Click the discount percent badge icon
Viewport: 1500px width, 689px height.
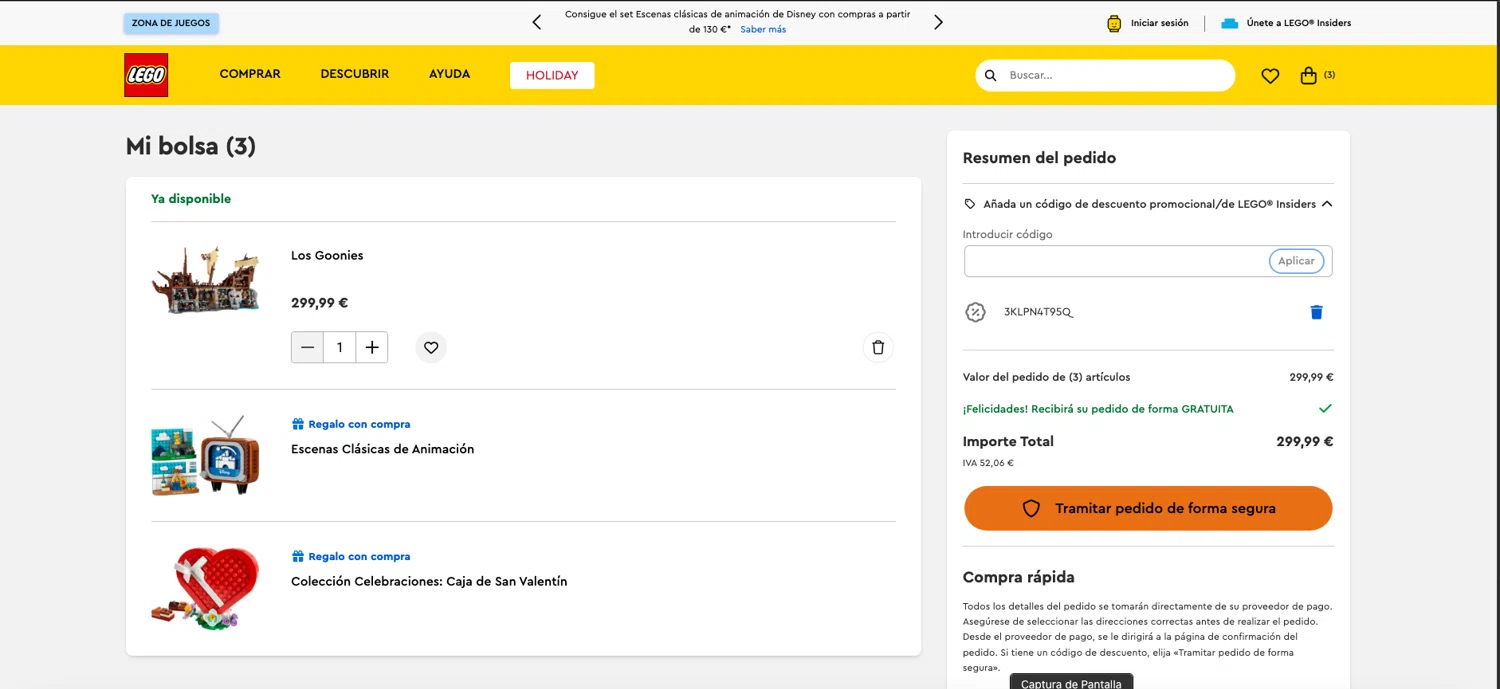click(975, 312)
